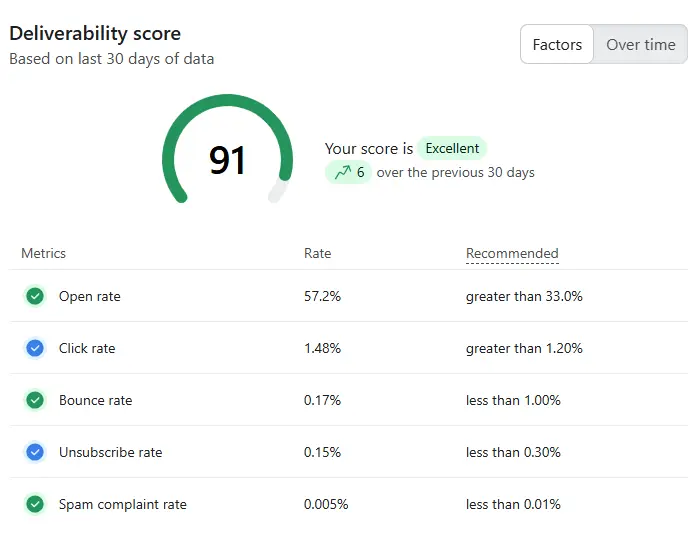Click the Open rate metric label
Screen dimensions: 698x535
(x=89, y=296)
